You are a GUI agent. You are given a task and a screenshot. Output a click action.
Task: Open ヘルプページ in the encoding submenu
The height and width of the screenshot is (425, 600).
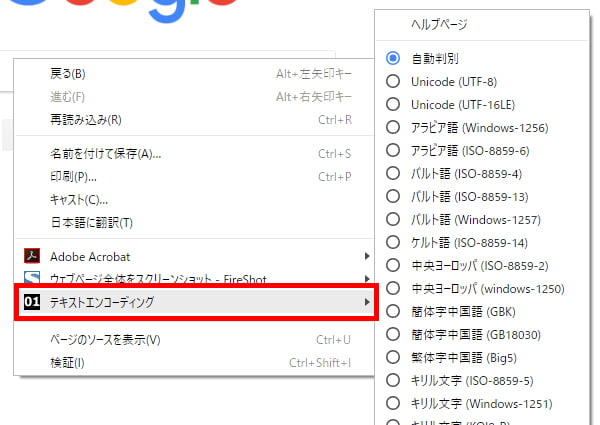click(x=438, y=24)
